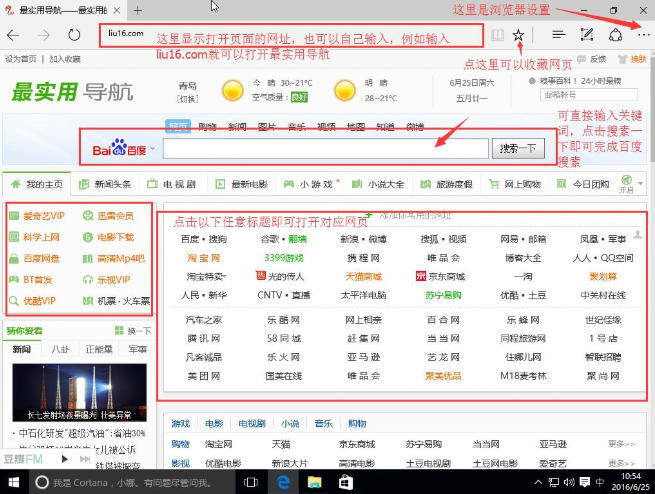Click the browser forward arrow
655x494 pixels.
tap(43, 35)
